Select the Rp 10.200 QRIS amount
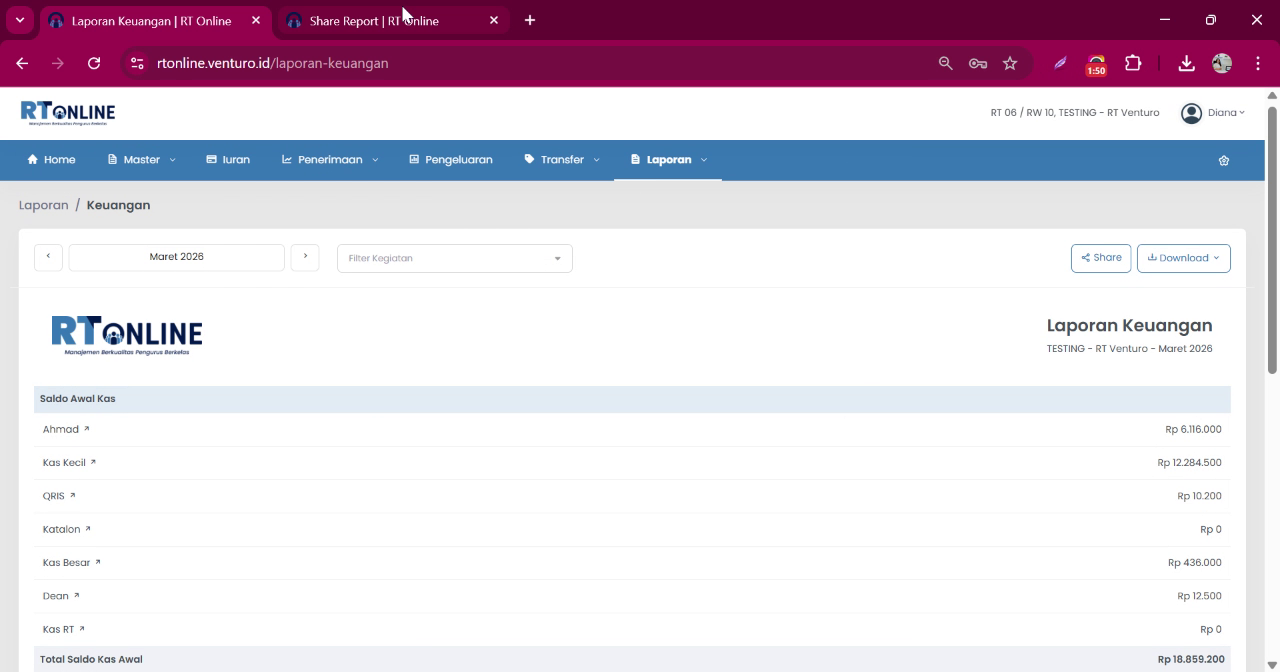 (x=1199, y=496)
